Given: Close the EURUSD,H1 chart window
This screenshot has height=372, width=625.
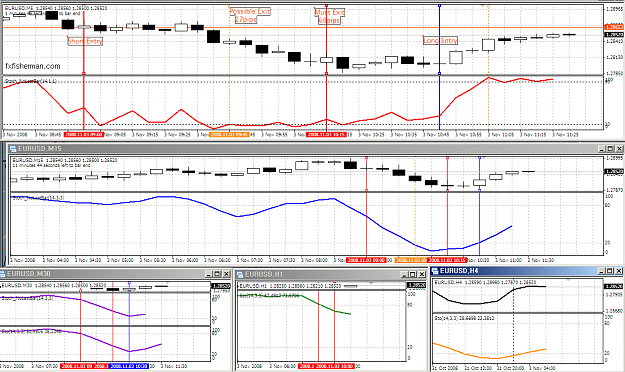Looking at the screenshot, I should click(422, 274).
